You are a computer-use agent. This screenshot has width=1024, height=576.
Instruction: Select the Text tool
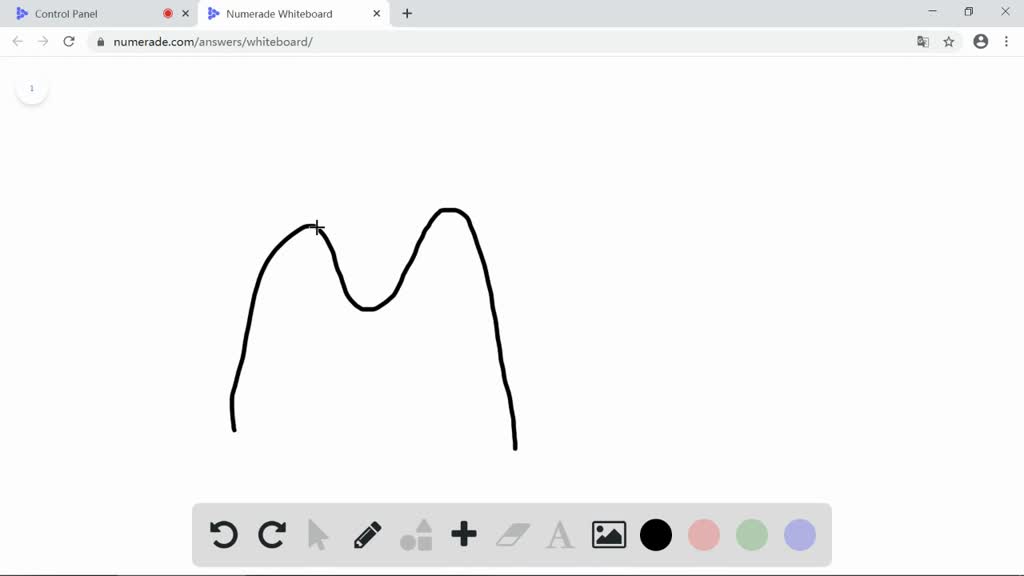559,534
